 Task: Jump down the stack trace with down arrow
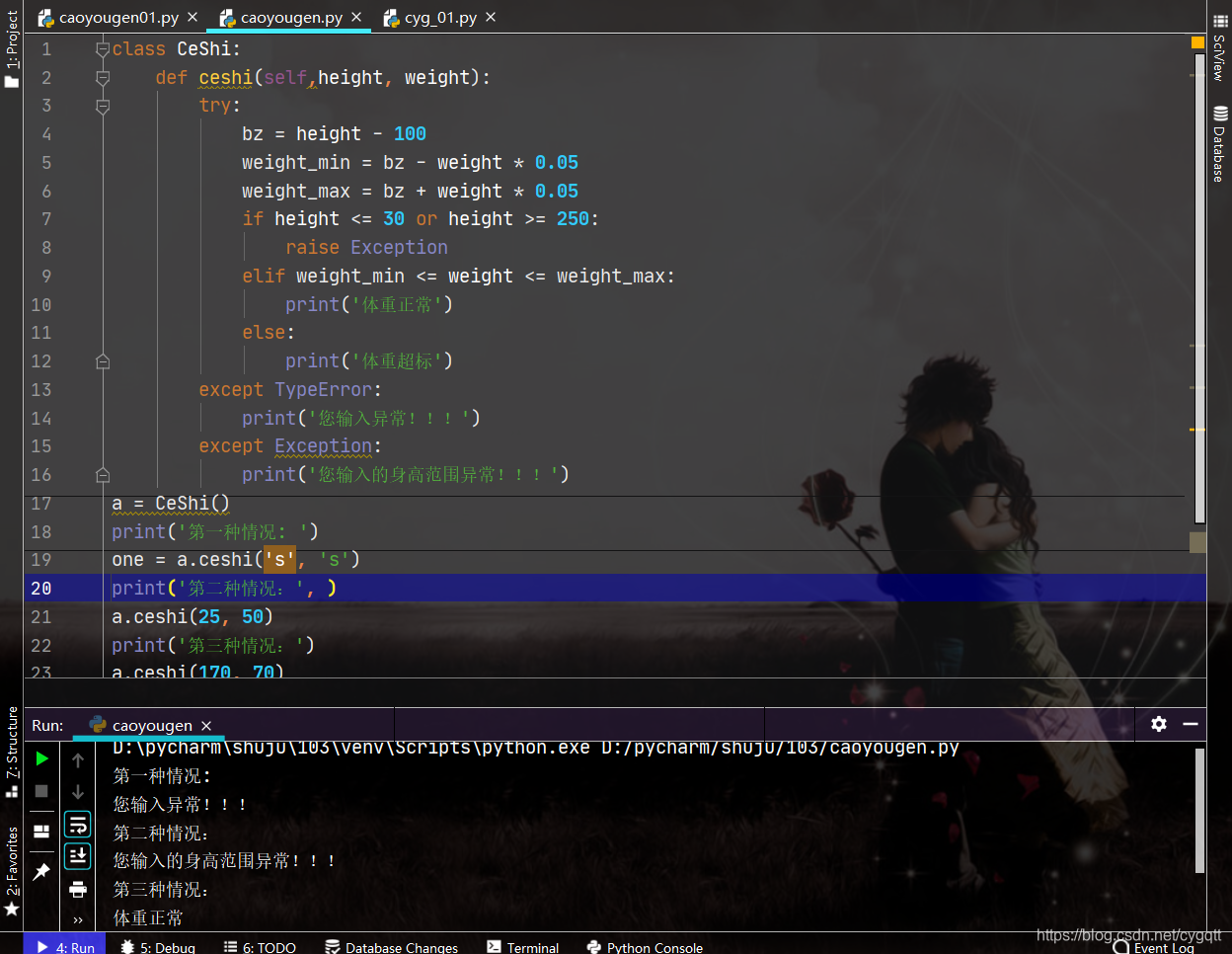[78, 792]
